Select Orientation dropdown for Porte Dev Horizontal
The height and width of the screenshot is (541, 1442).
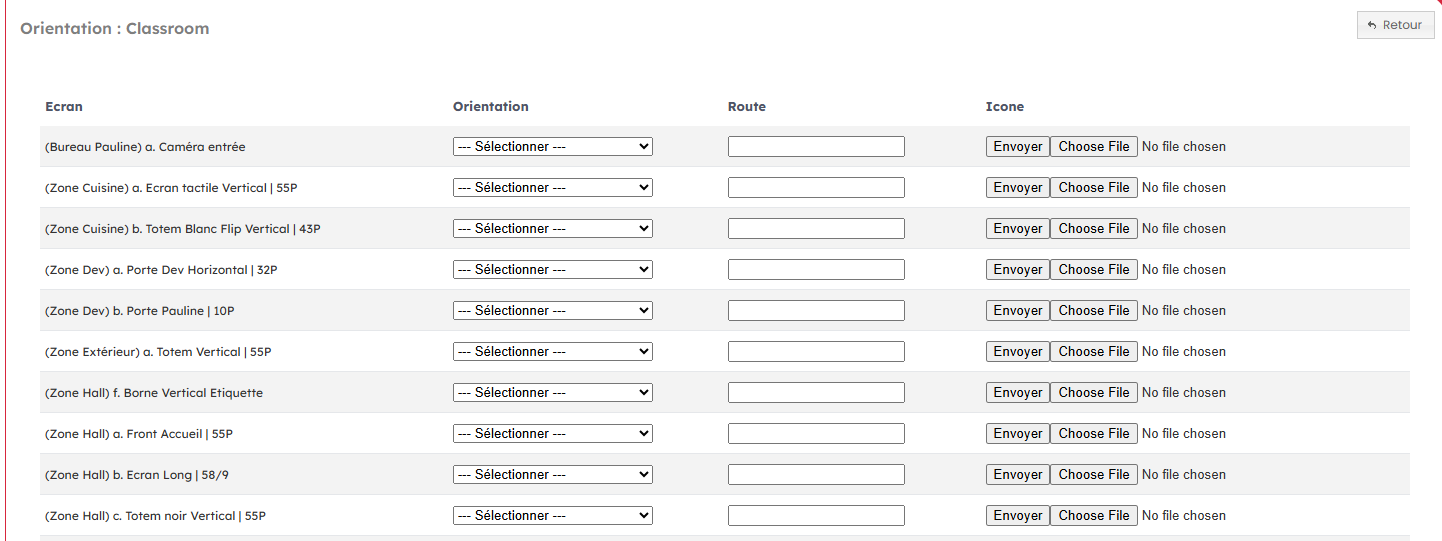click(x=552, y=270)
